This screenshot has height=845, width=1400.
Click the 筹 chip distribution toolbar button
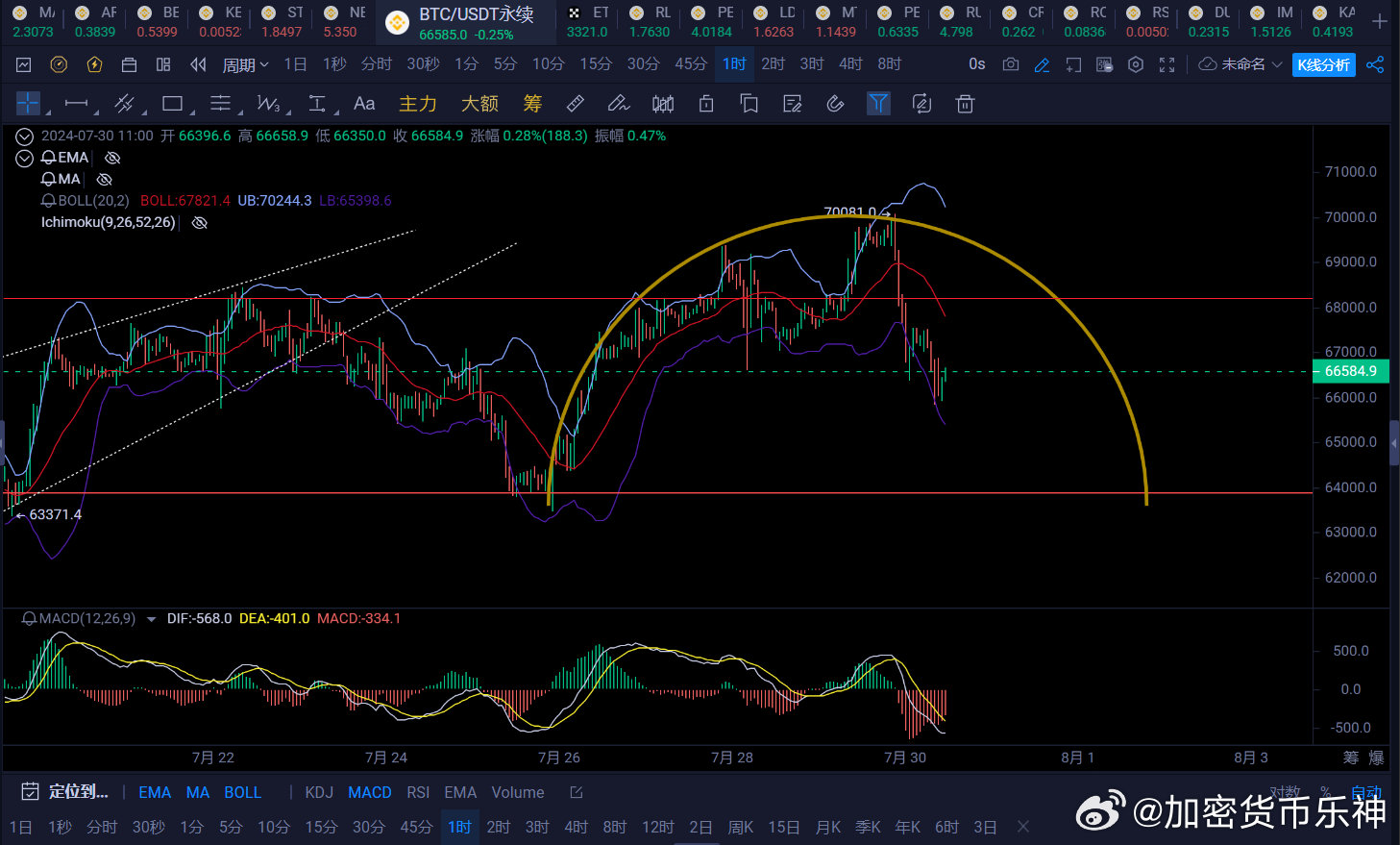[532, 104]
